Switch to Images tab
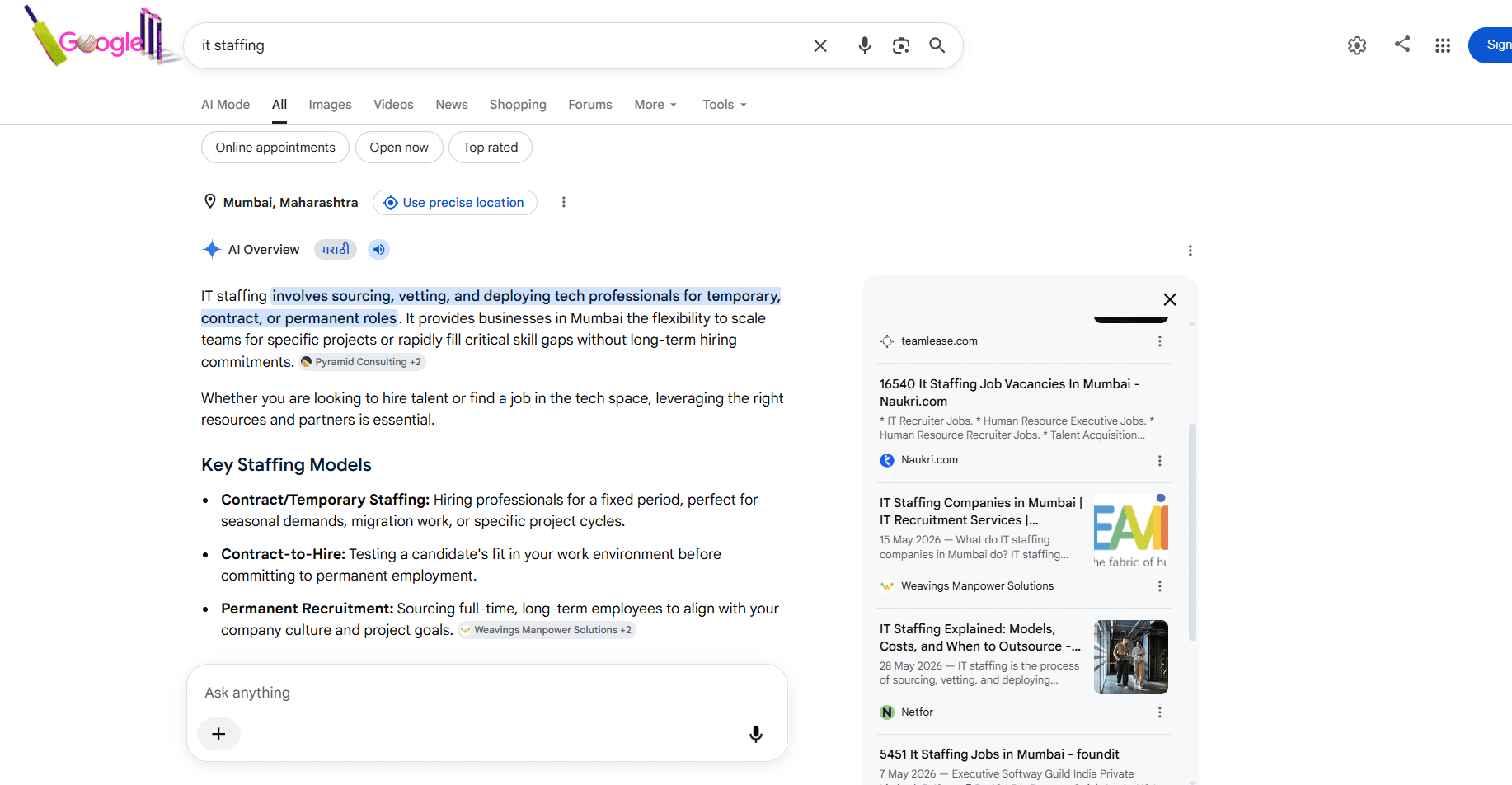 point(330,105)
